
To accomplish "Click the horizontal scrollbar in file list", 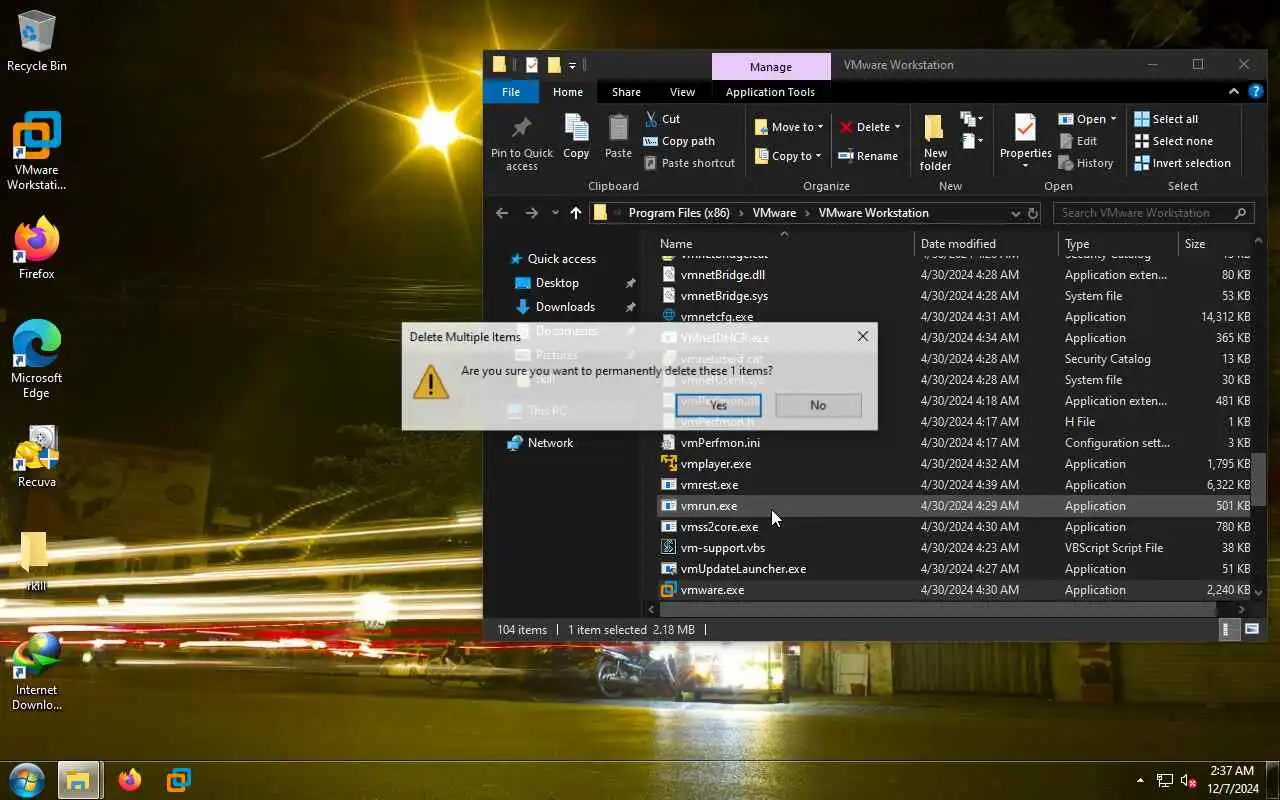I will coord(937,609).
